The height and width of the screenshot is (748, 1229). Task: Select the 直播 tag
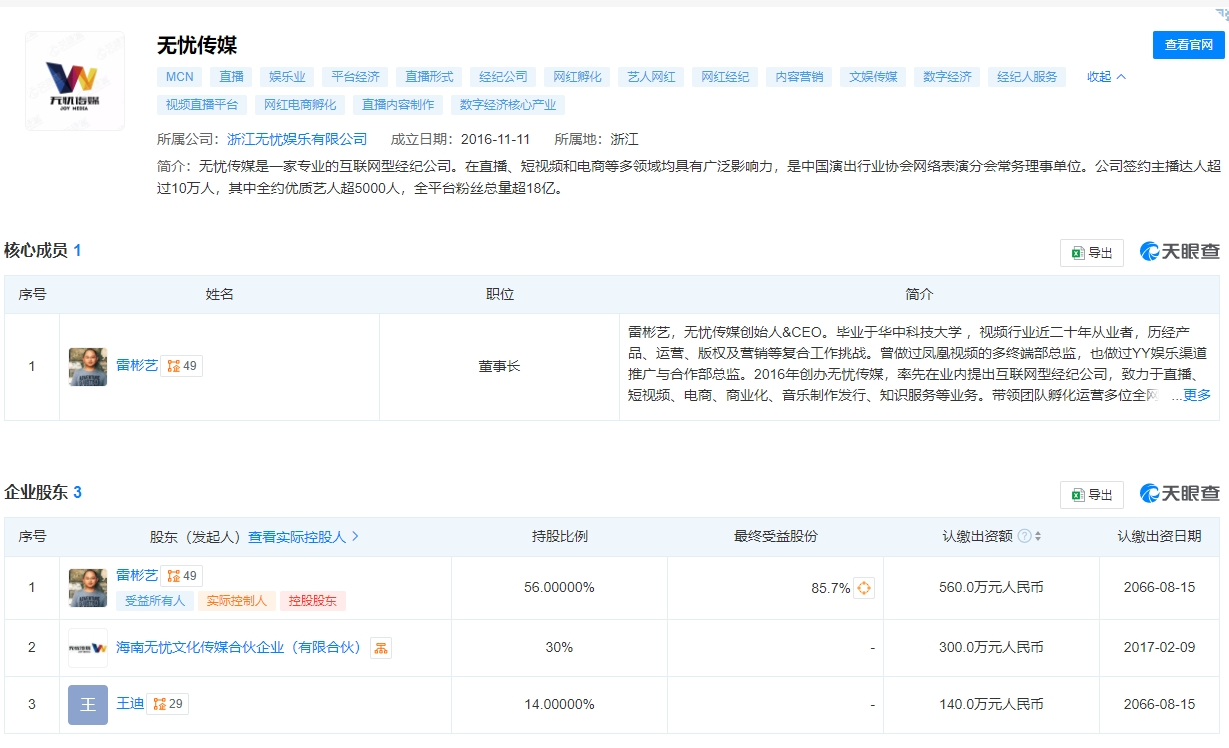point(232,77)
